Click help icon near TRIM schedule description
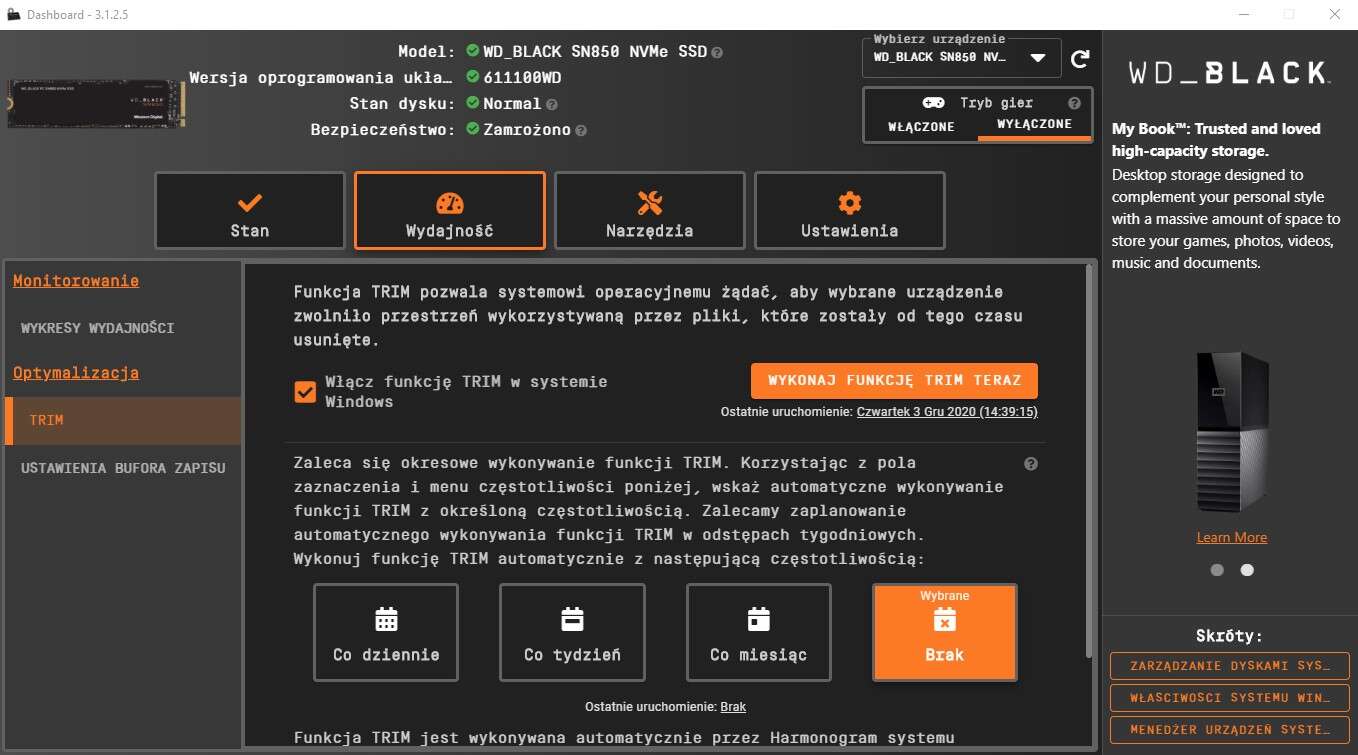This screenshot has width=1358, height=755. [1031, 464]
